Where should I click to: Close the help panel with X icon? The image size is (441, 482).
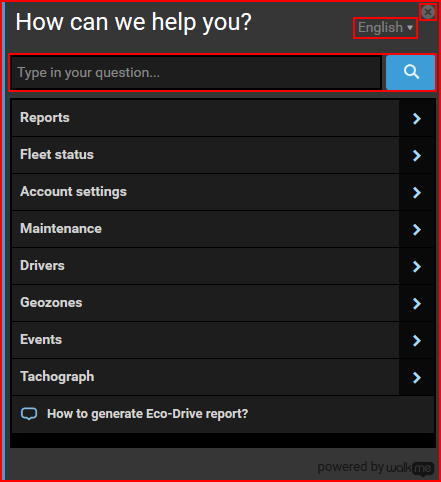tap(428, 12)
